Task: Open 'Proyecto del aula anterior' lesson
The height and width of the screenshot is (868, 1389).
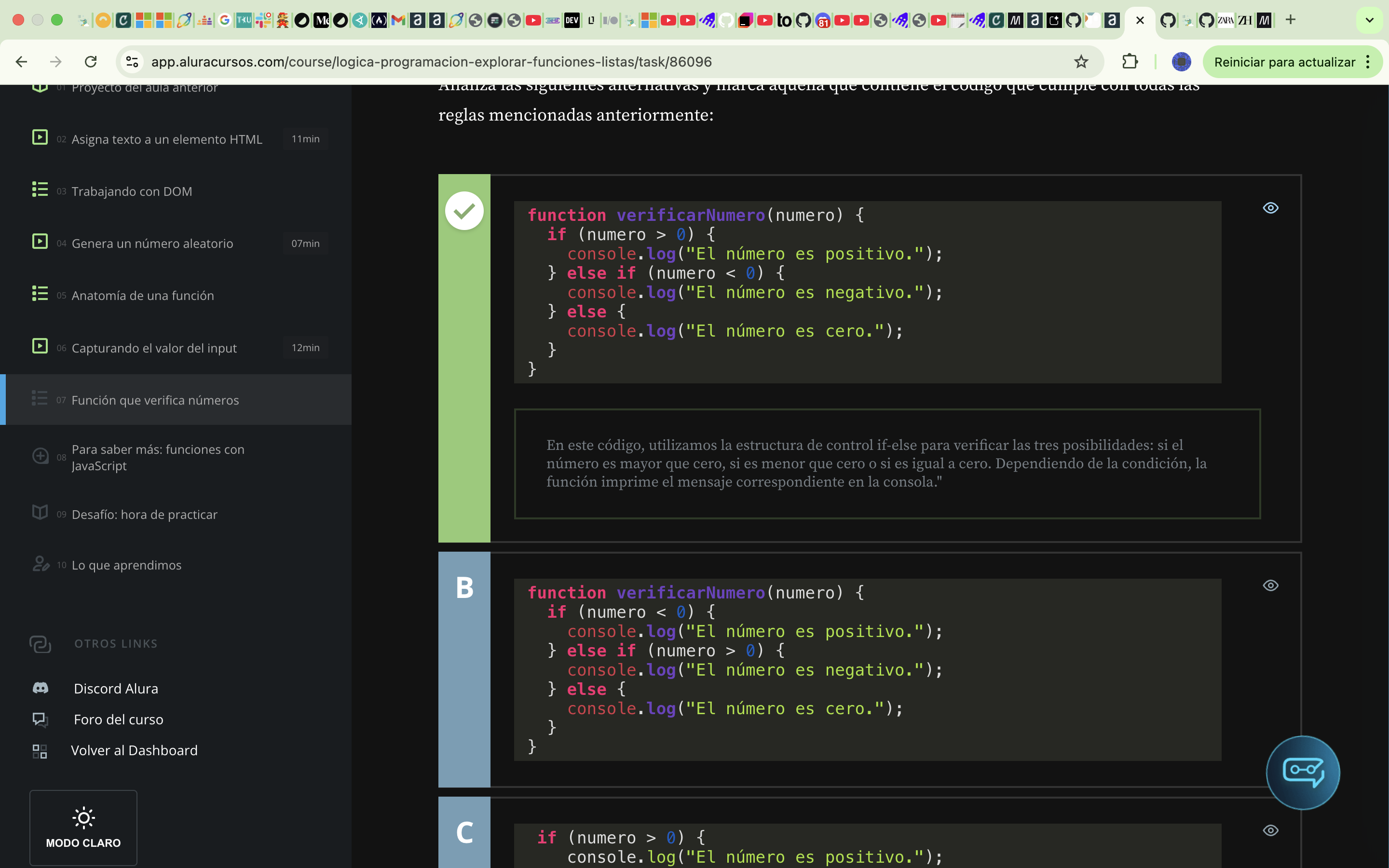Action: 145,88
